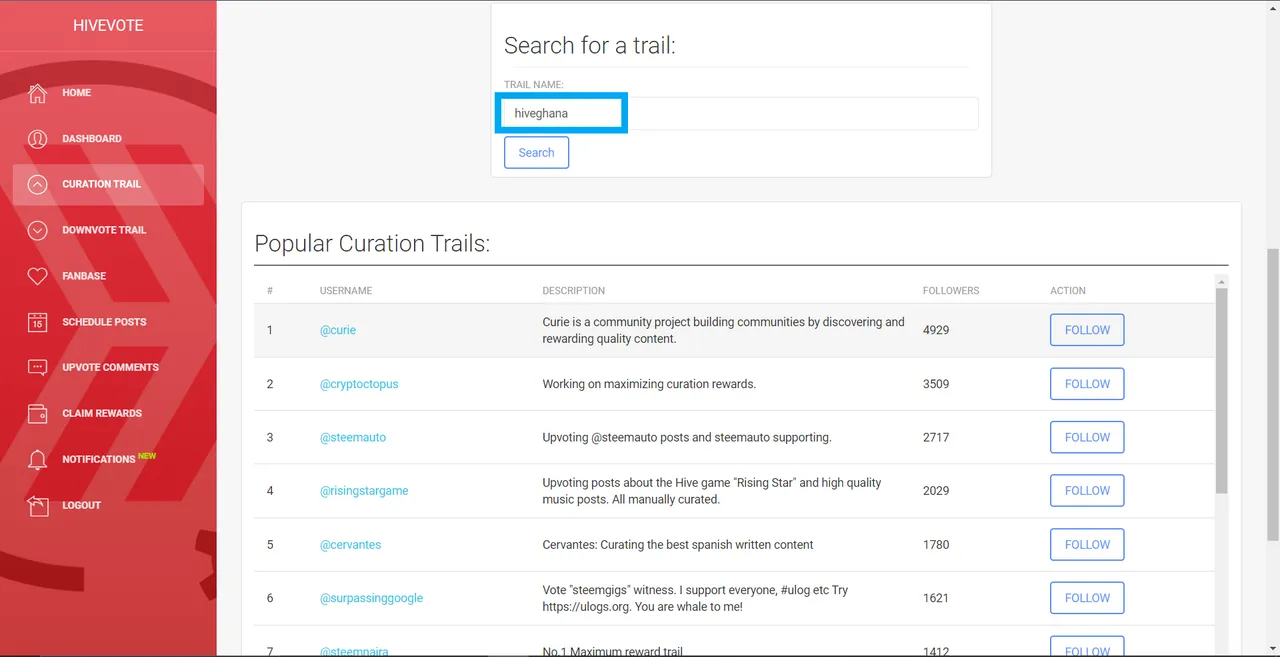Image resolution: width=1280 pixels, height=657 pixels.
Task: Open the @curie username link
Action: click(x=338, y=330)
